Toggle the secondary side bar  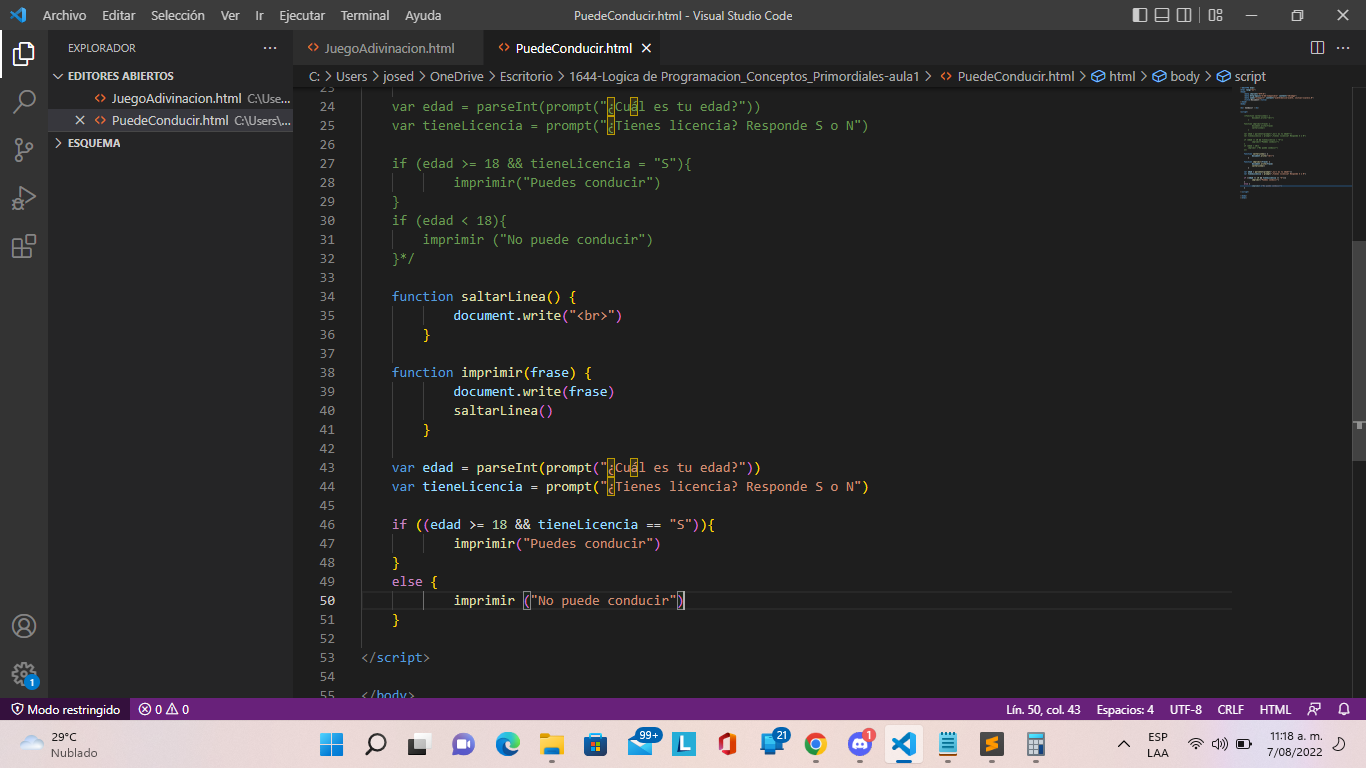(x=1184, y=15)
